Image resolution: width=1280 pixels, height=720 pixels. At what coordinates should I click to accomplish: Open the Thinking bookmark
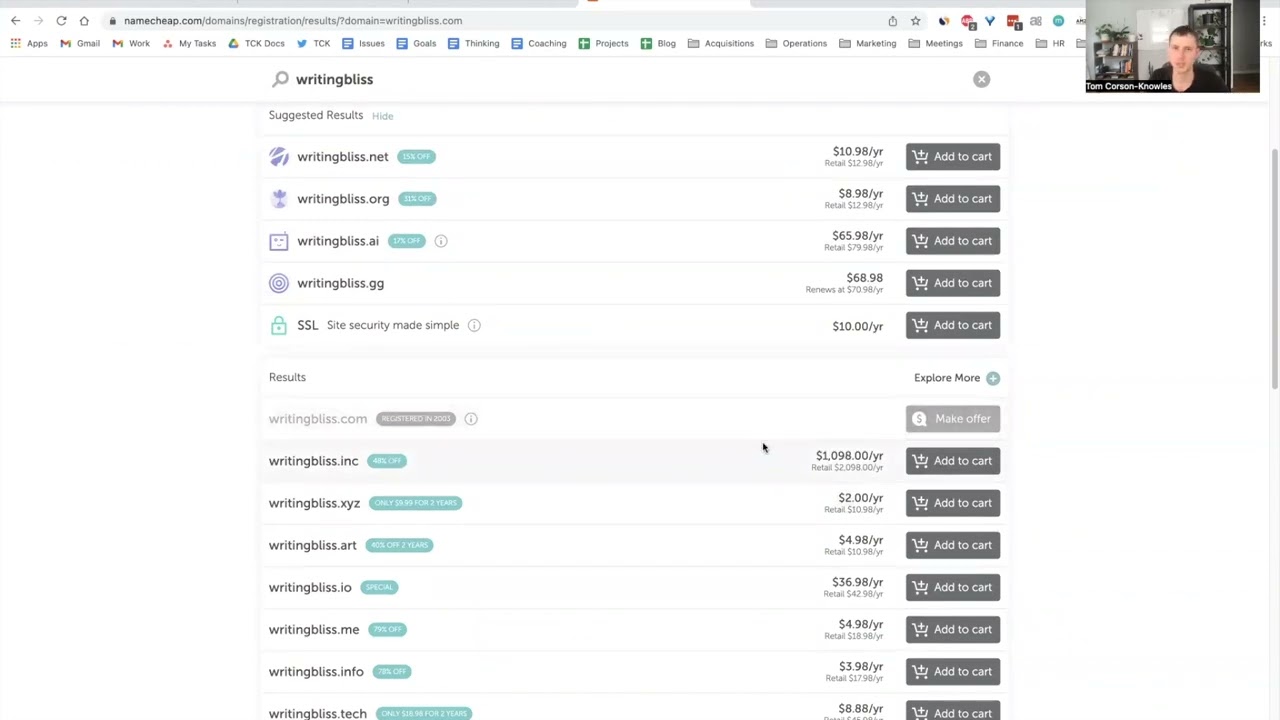point(473,43)
